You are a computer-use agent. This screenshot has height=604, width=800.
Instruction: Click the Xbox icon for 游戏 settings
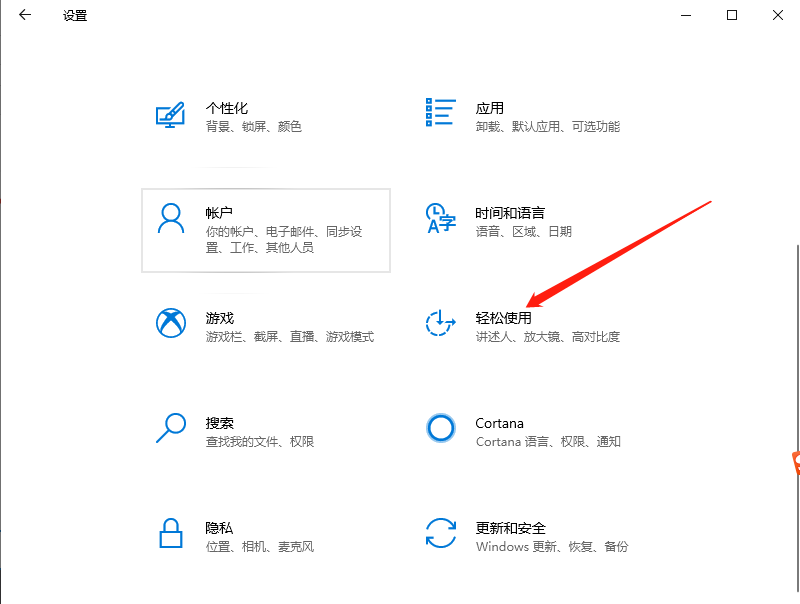point(170,322)
